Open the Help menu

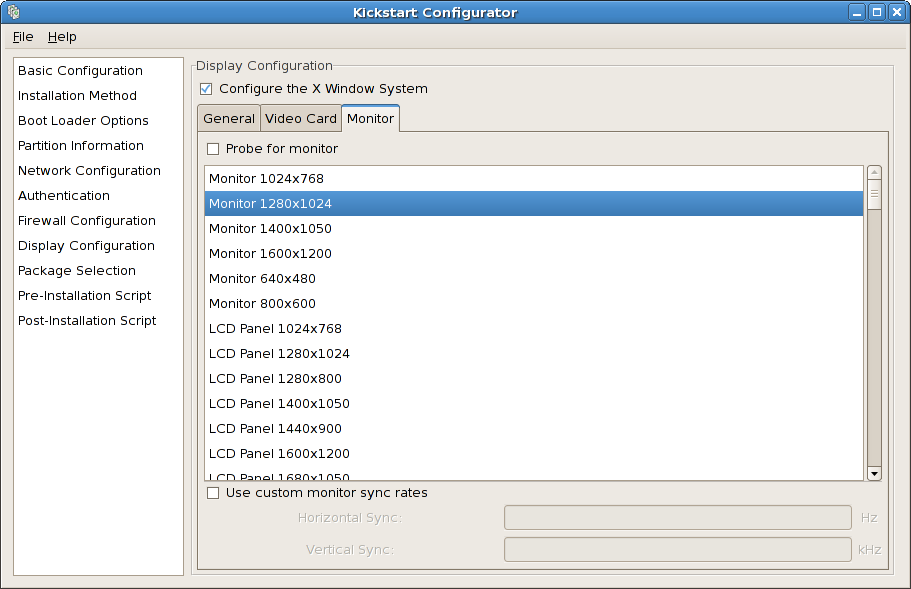[62, 36]
